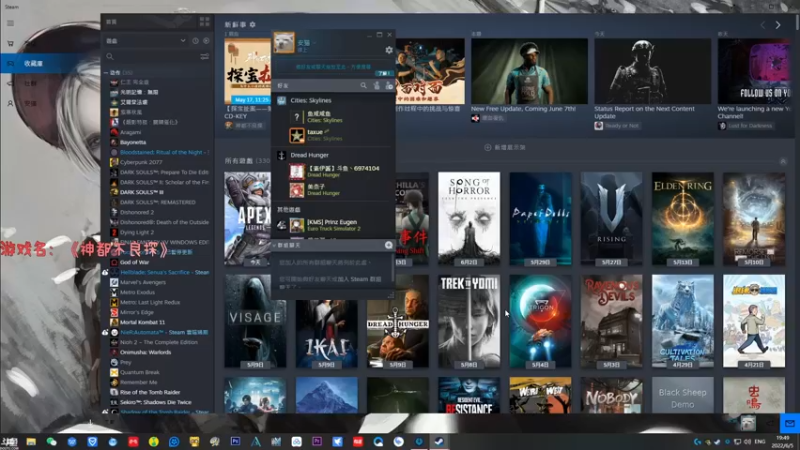Select Aragami in the library list
The height and width of the screenshot is (450, 800).
tap(130, 132)
